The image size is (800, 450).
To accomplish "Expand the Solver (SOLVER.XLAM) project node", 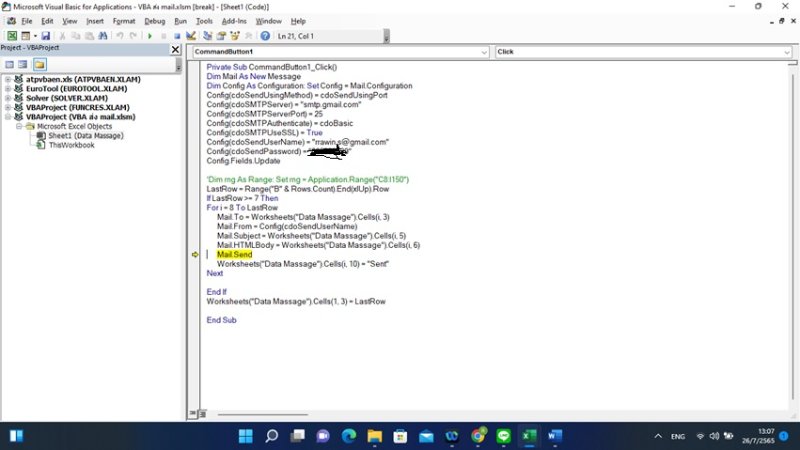I will [x=8, y=98].
